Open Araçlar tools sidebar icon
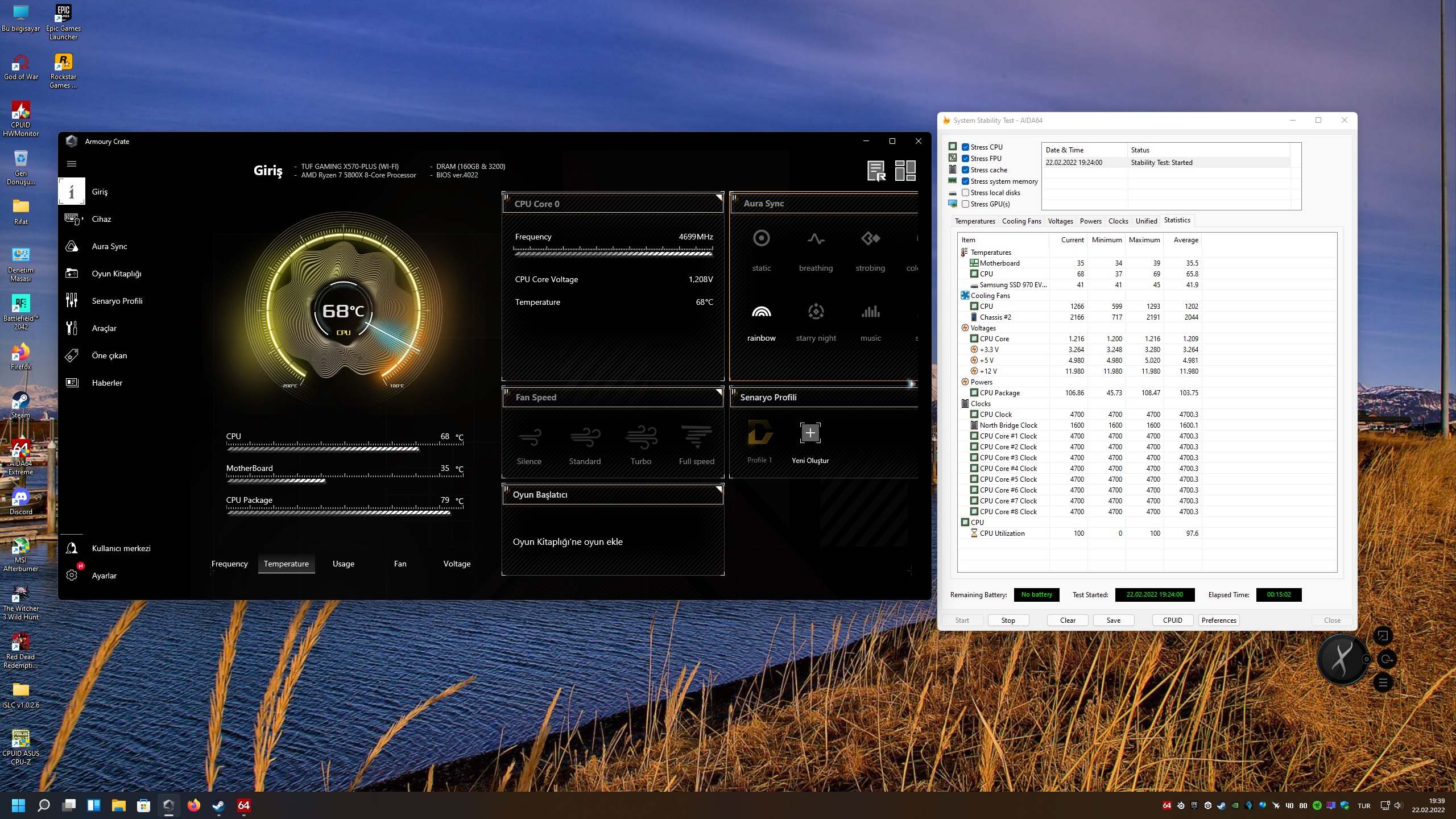 [72, 328]
